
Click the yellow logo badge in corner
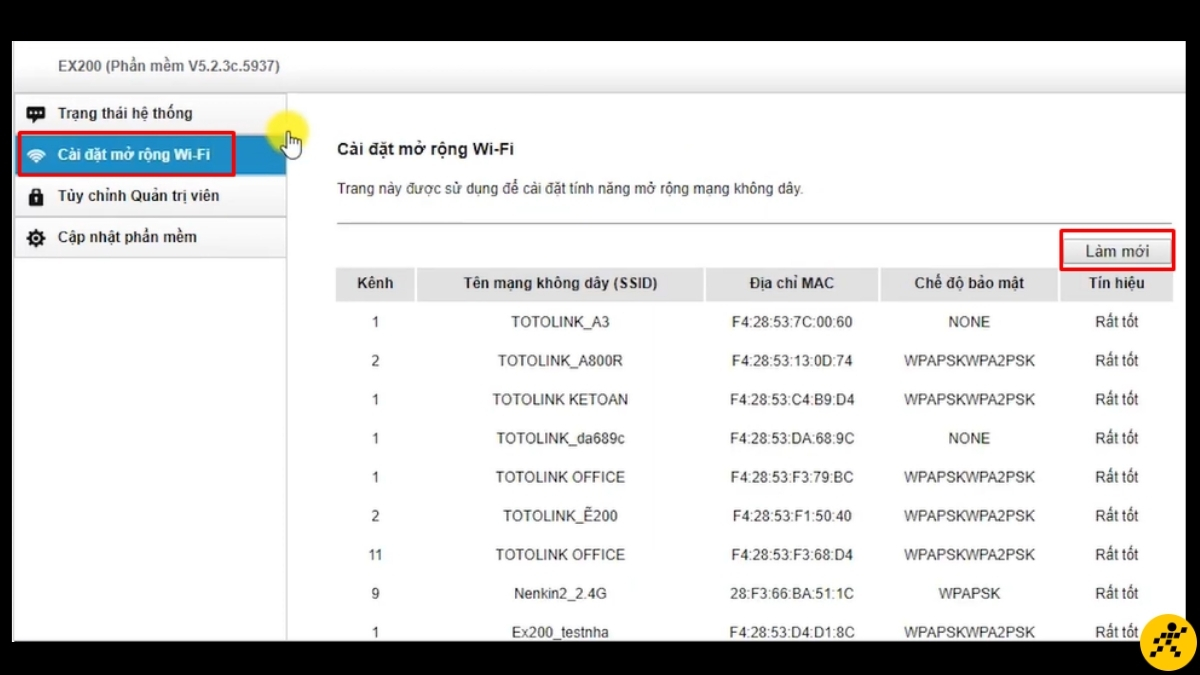(x=1168, y=641)
